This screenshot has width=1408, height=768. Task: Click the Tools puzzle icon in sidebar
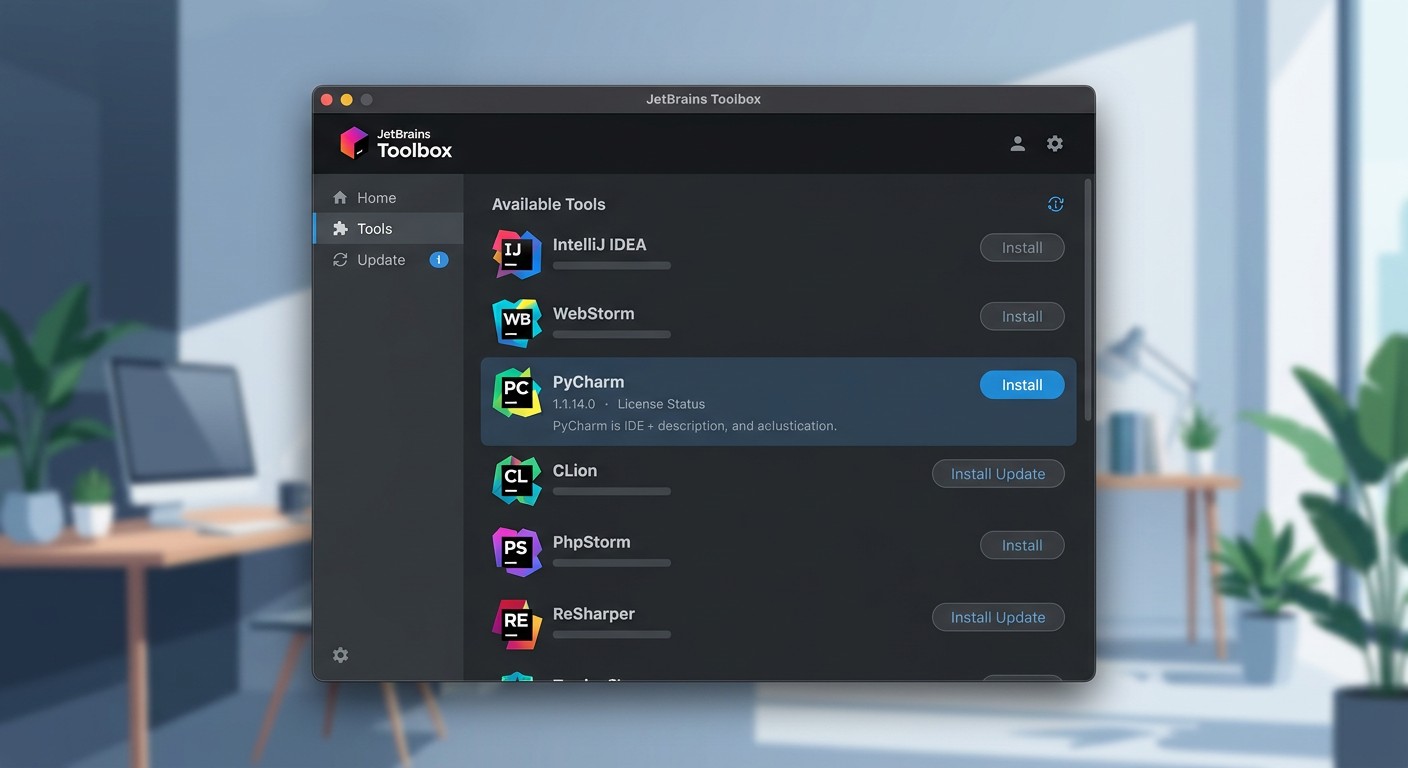340,229
